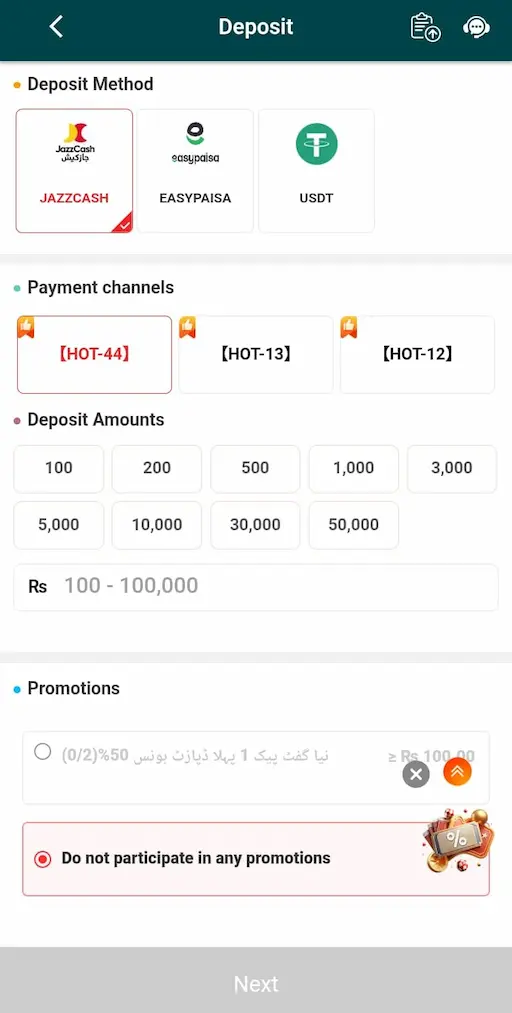Image resolution: width=512 pixels, height=1013 pixels.
Task: Tap the thumbs-up badge on HOT-44
Action: pyautogui.click(x=26, y=328)
